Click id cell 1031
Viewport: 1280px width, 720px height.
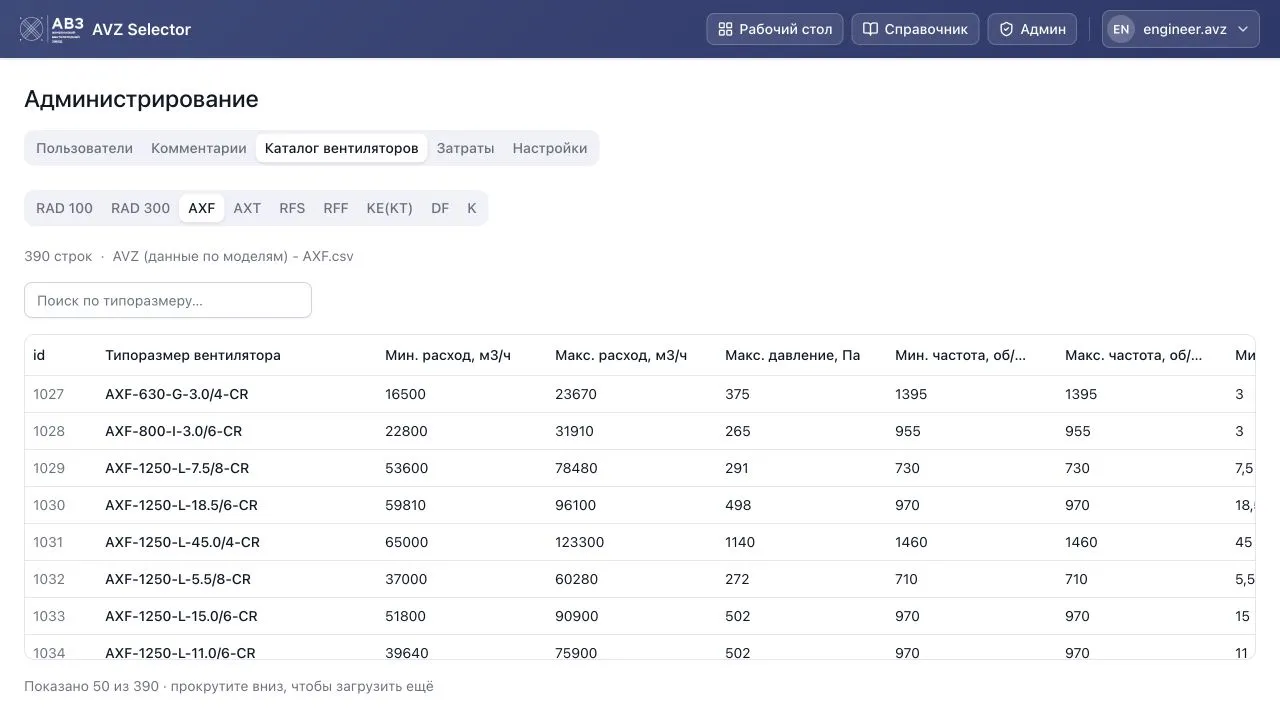pyautogui.click(x=48, y=542)
